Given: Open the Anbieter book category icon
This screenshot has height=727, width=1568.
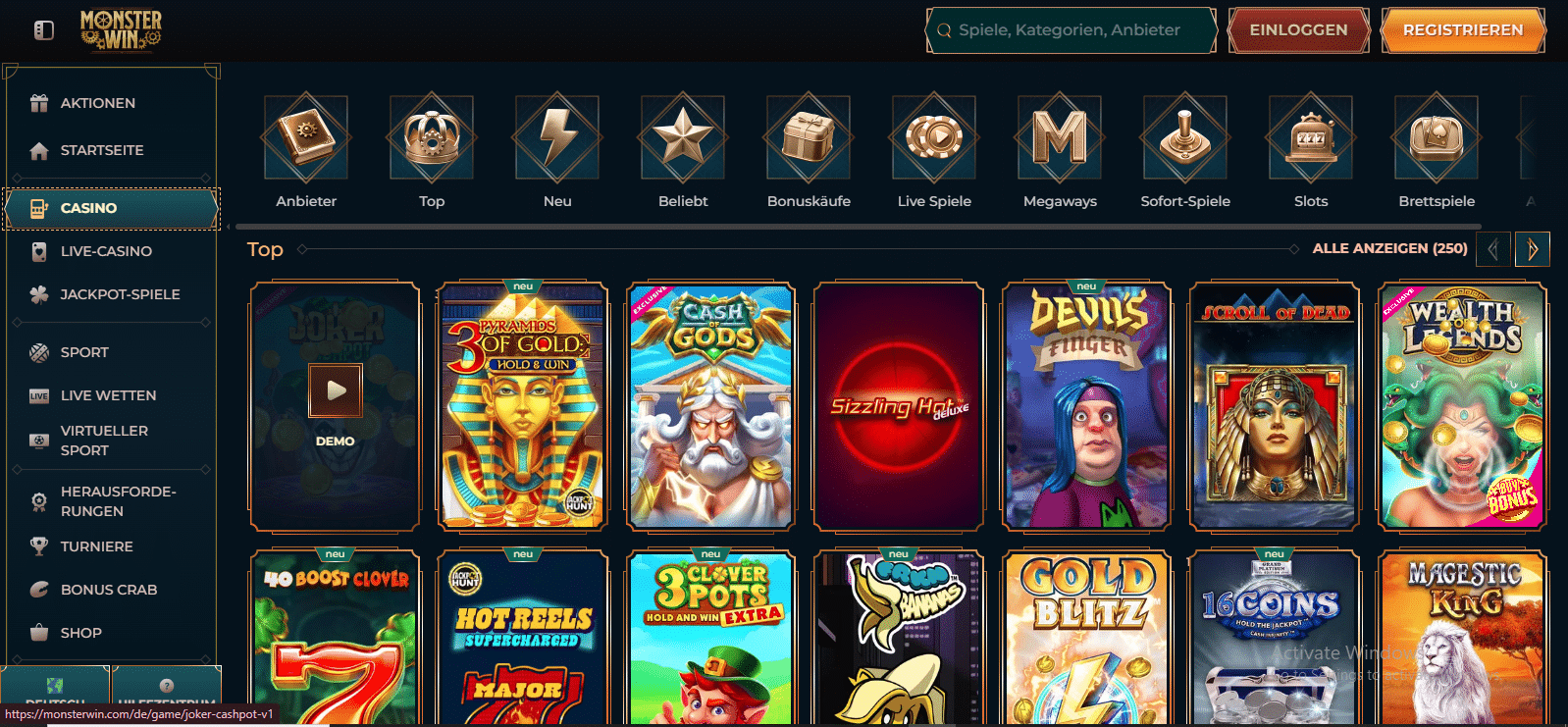Looking at the screenshot, I should 305,138.
